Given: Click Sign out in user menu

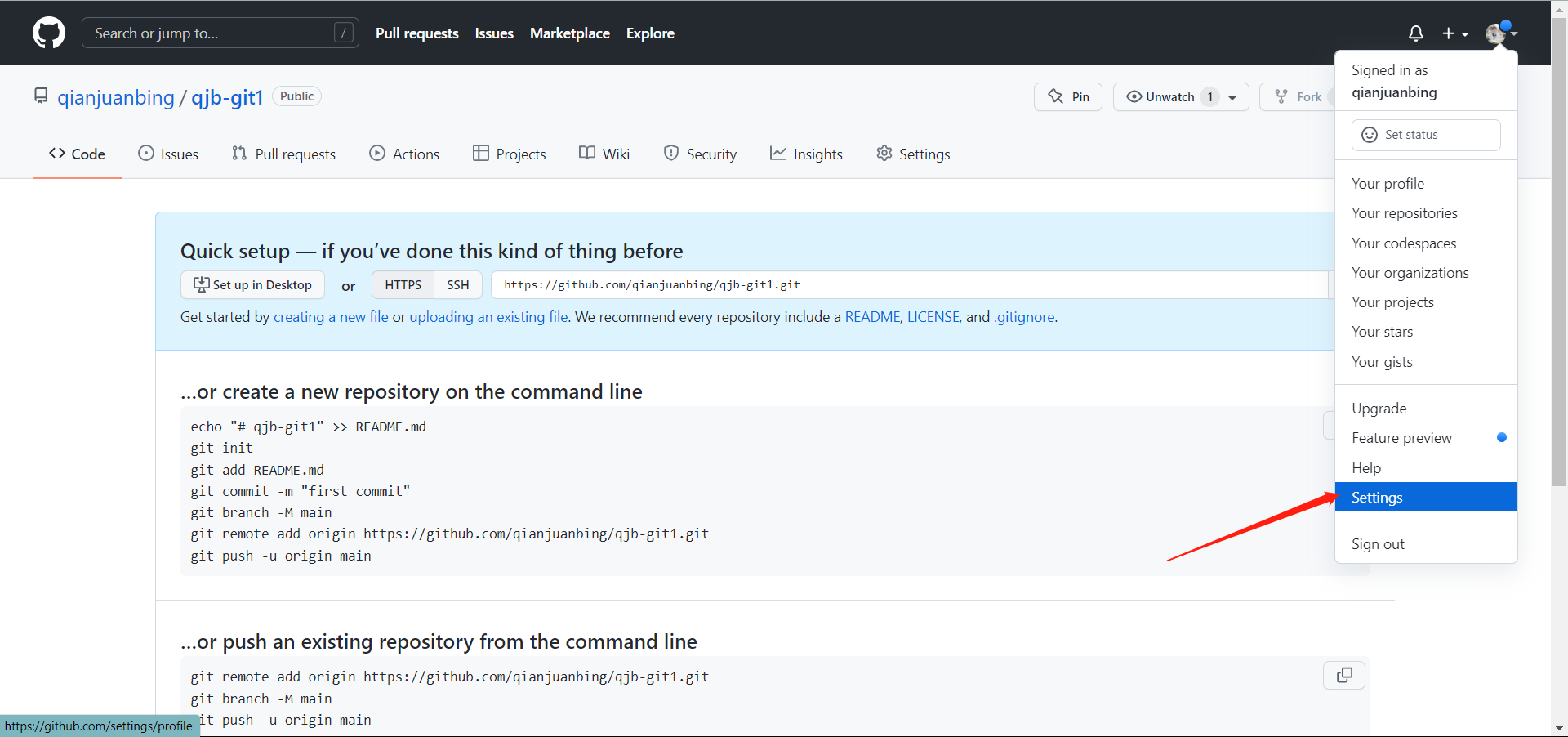Looking at the screenshot, I should 1426,544.
